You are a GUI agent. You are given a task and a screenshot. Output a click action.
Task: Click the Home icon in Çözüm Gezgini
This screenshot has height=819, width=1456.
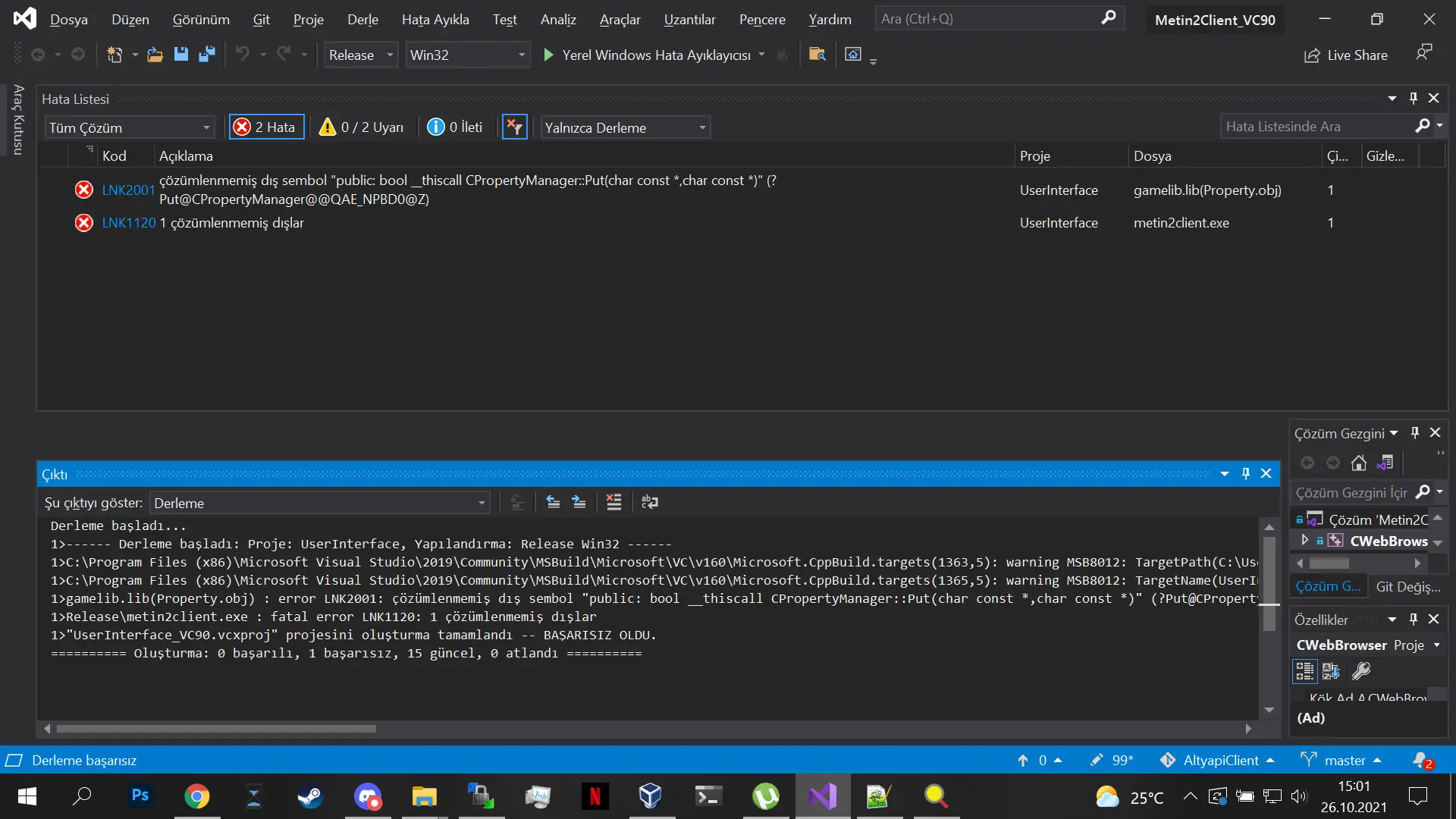(x=1359, y=463)
